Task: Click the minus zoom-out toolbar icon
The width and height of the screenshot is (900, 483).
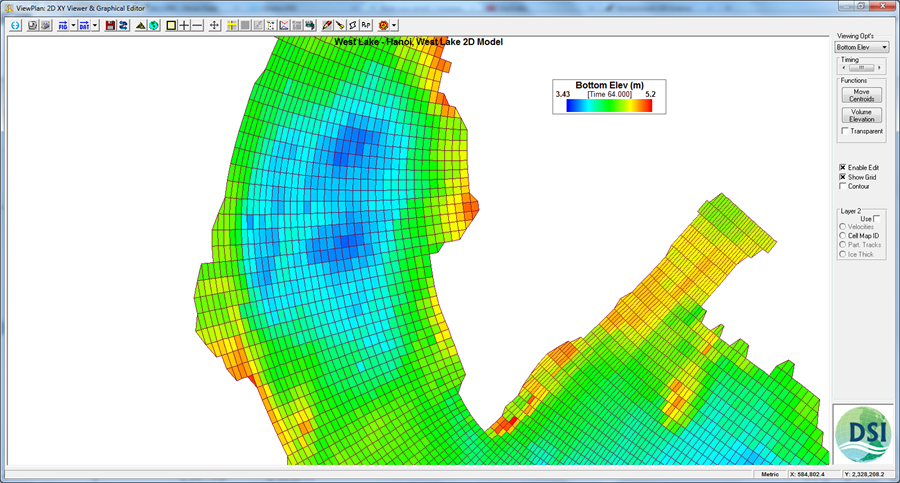Action: click(x=197, y=24)
